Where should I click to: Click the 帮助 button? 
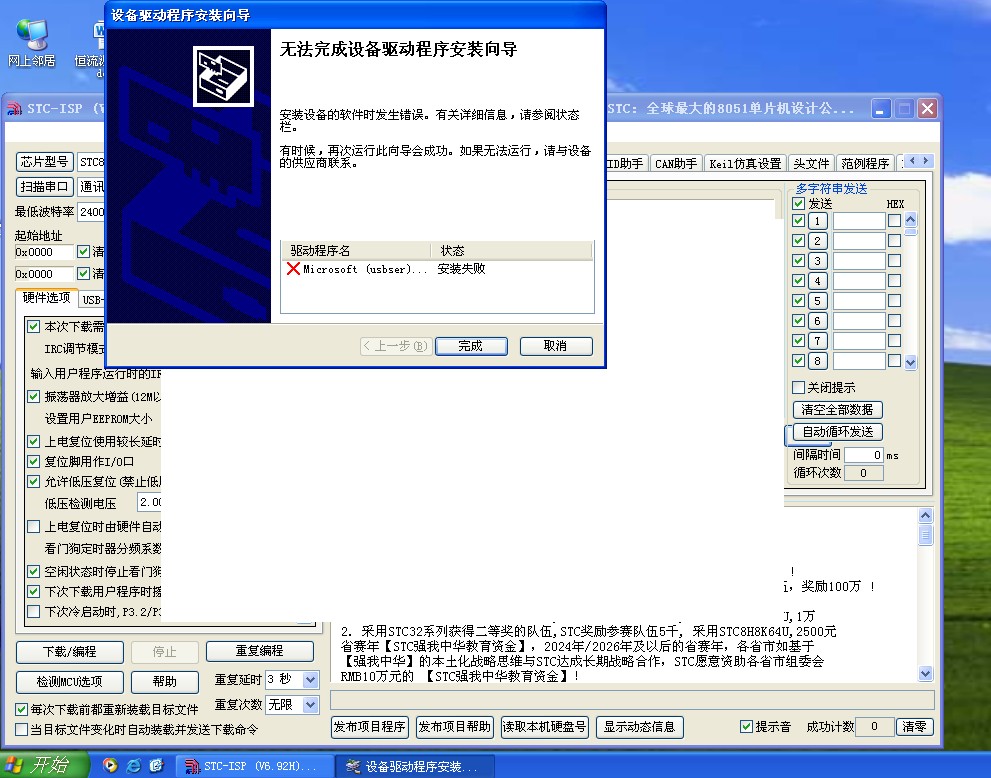(164, 681)
